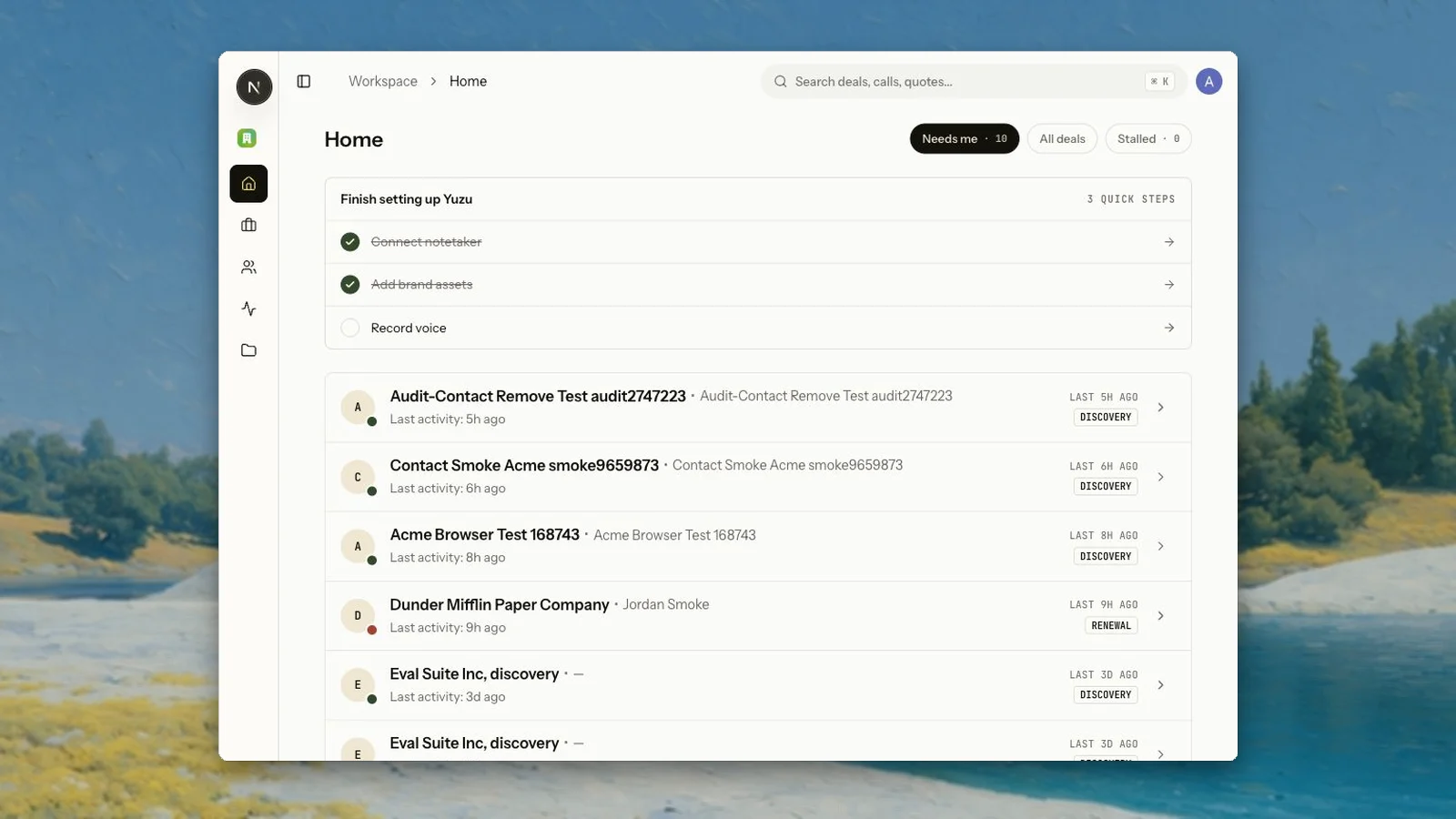Click DISCOVERY badge on Acme Browser Test row
Viewport: 1456px width, 819px height.
(x=1106, y=556)
